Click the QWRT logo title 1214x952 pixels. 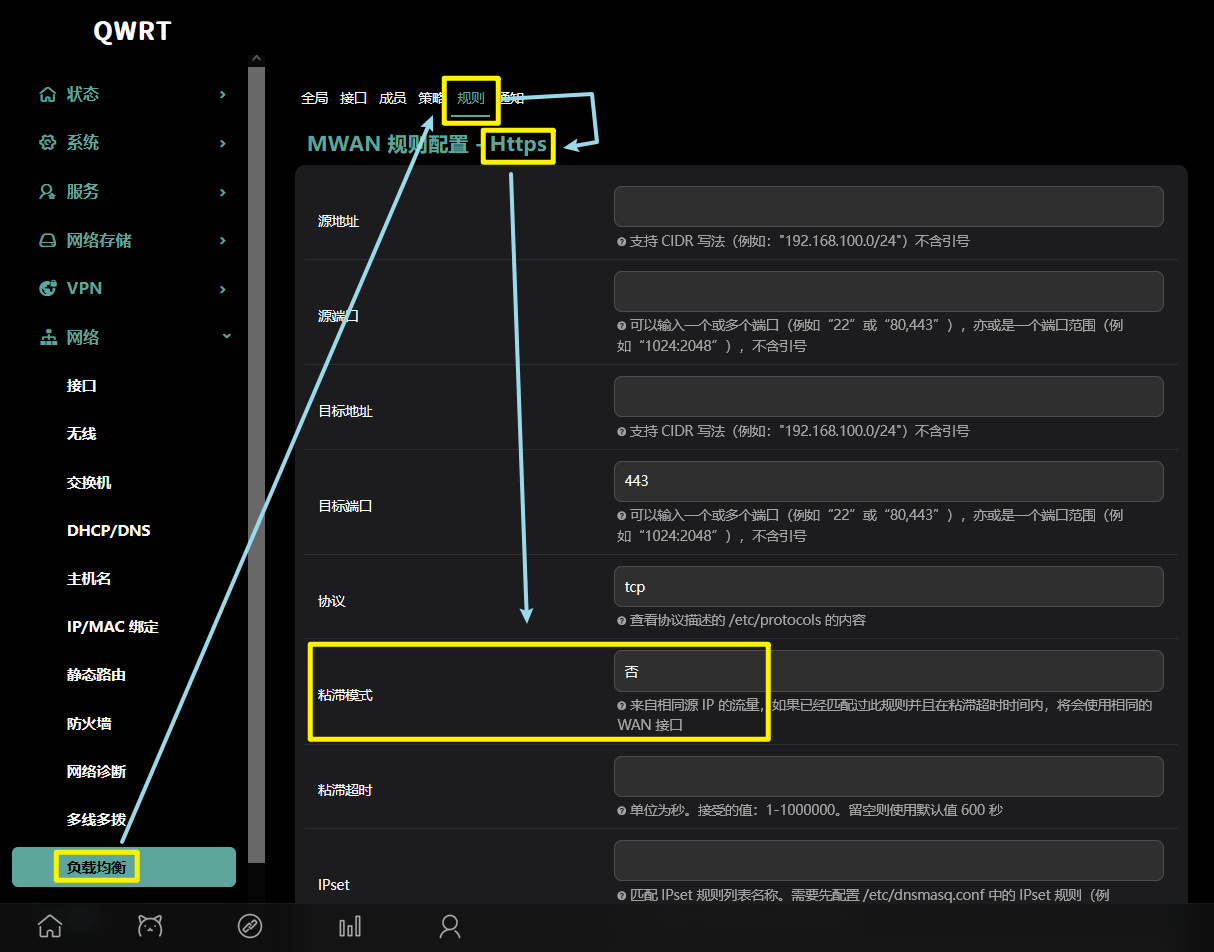pyautogui.click(x=132, y=31)
